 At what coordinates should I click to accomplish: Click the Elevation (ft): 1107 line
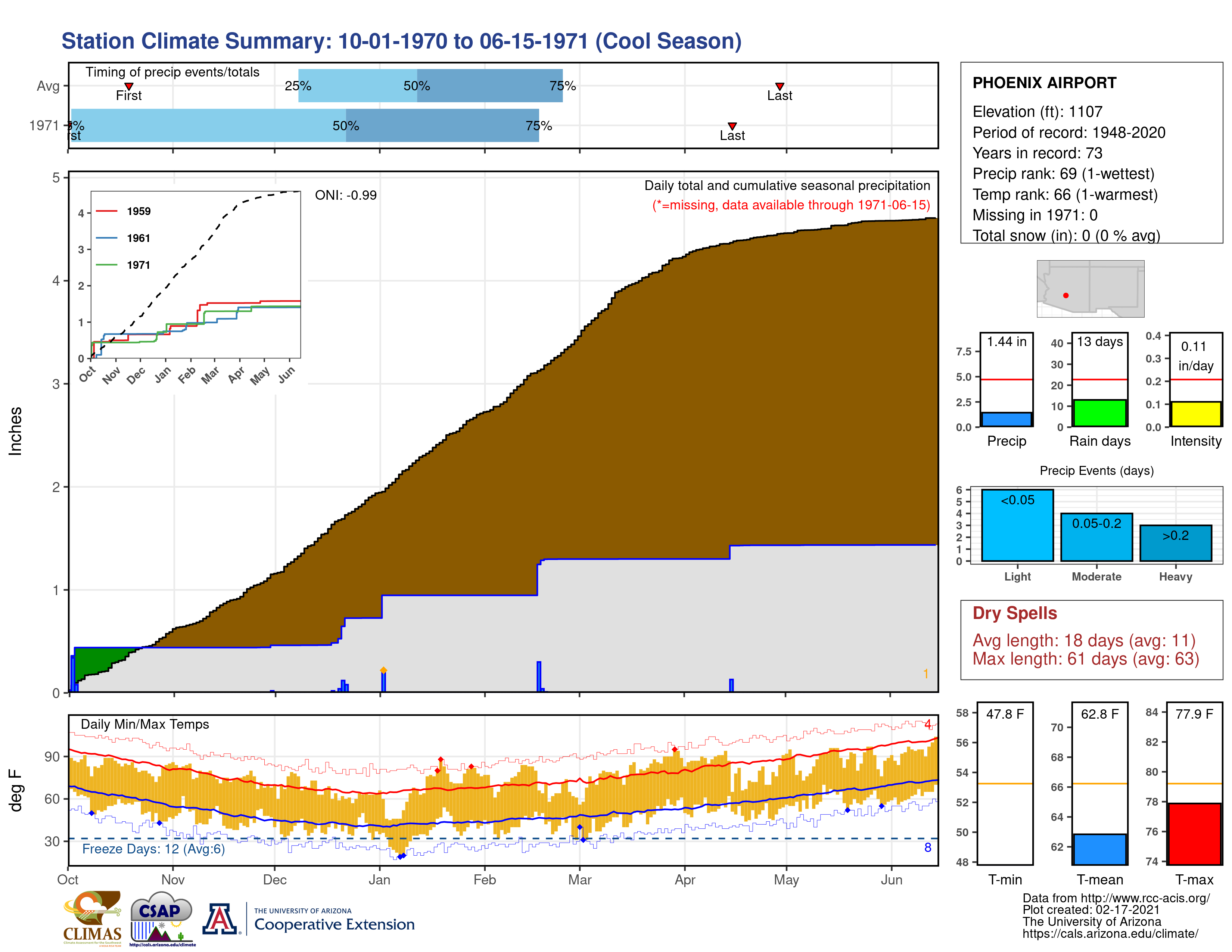click(1037, 112)
